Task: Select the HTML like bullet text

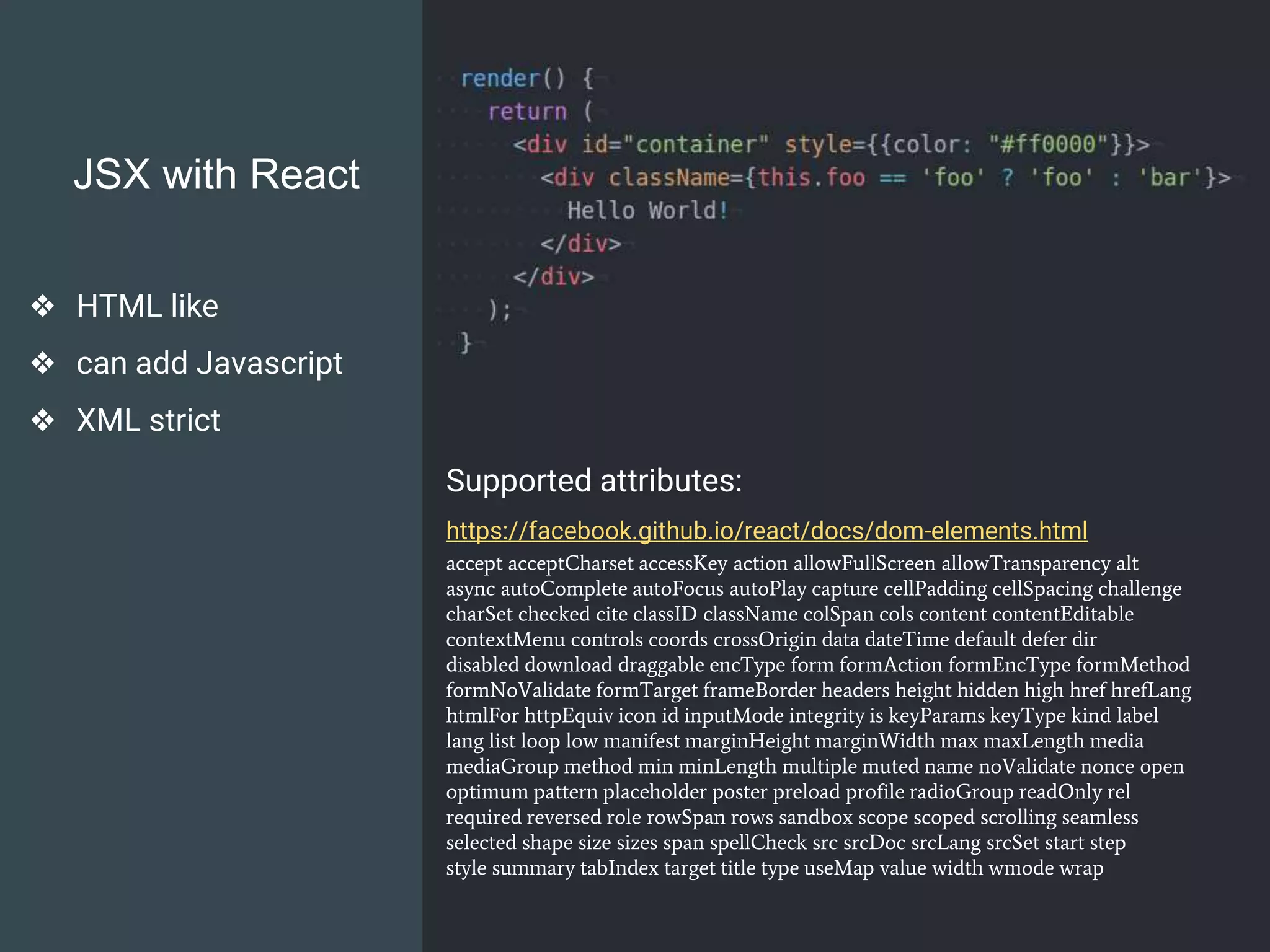Action: pyautogui.click(x=147, y=306)
